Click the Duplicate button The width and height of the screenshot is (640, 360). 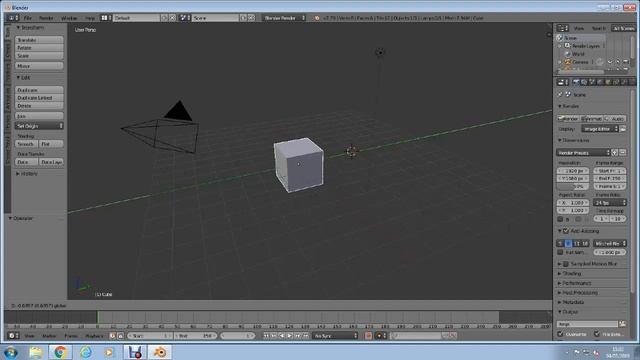coord(39,90)
